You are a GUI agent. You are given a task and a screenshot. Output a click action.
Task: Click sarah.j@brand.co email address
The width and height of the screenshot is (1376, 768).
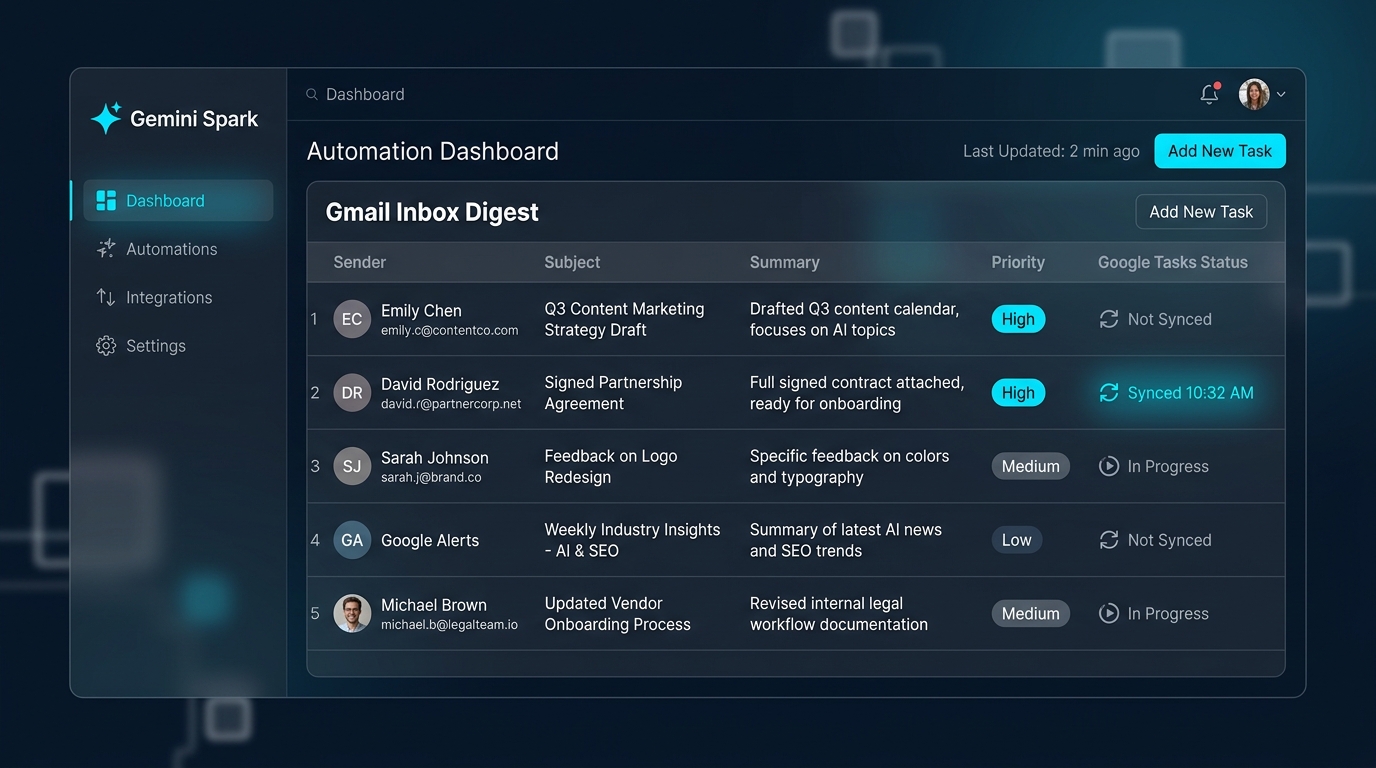[431, 477]
